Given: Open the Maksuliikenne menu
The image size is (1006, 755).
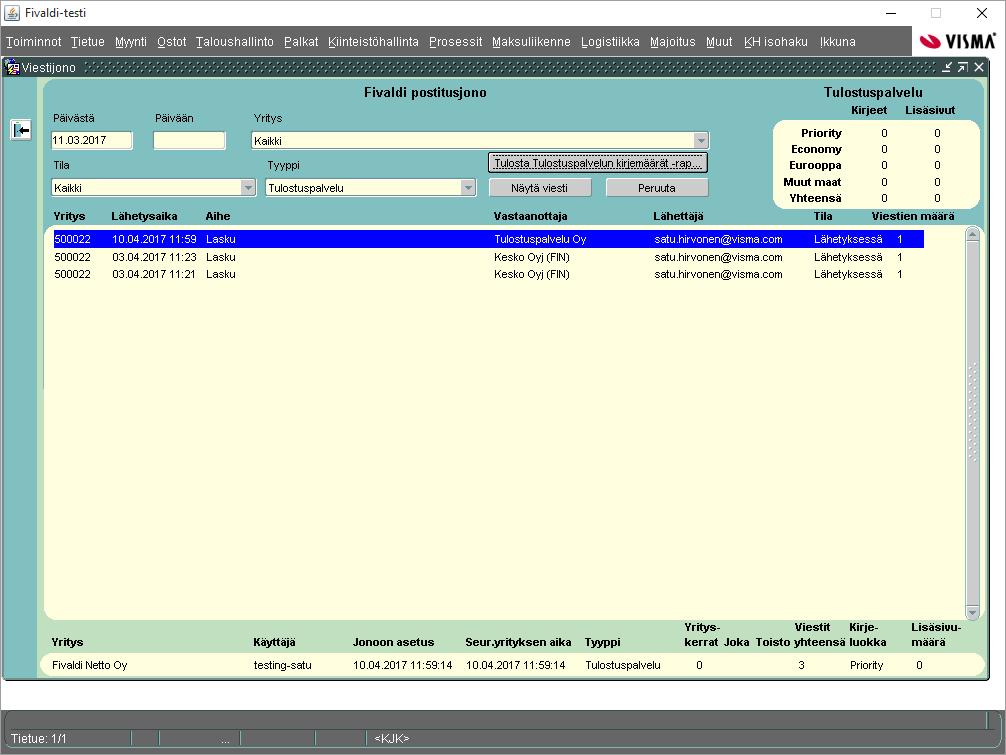Looking at the screenshot, I should [531, 42].
